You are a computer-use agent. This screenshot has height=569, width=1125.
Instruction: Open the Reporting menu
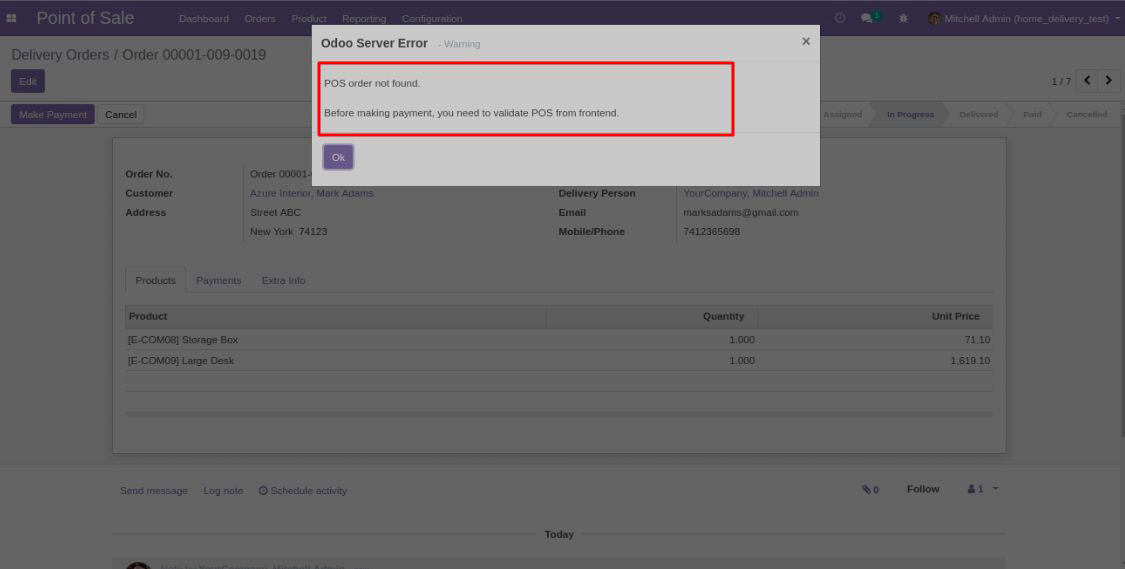coord(364,19)
